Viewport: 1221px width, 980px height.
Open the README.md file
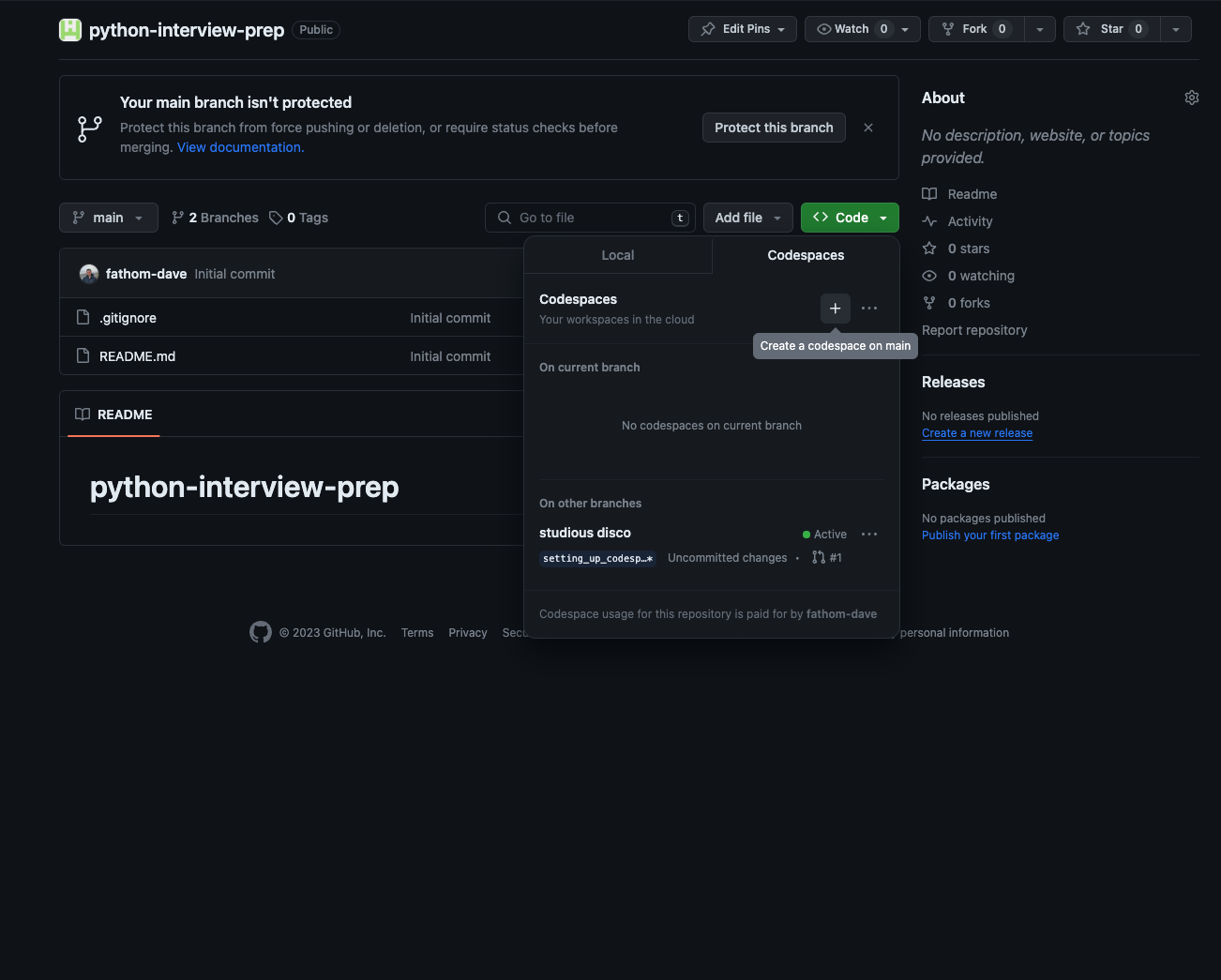click(138, 356)
